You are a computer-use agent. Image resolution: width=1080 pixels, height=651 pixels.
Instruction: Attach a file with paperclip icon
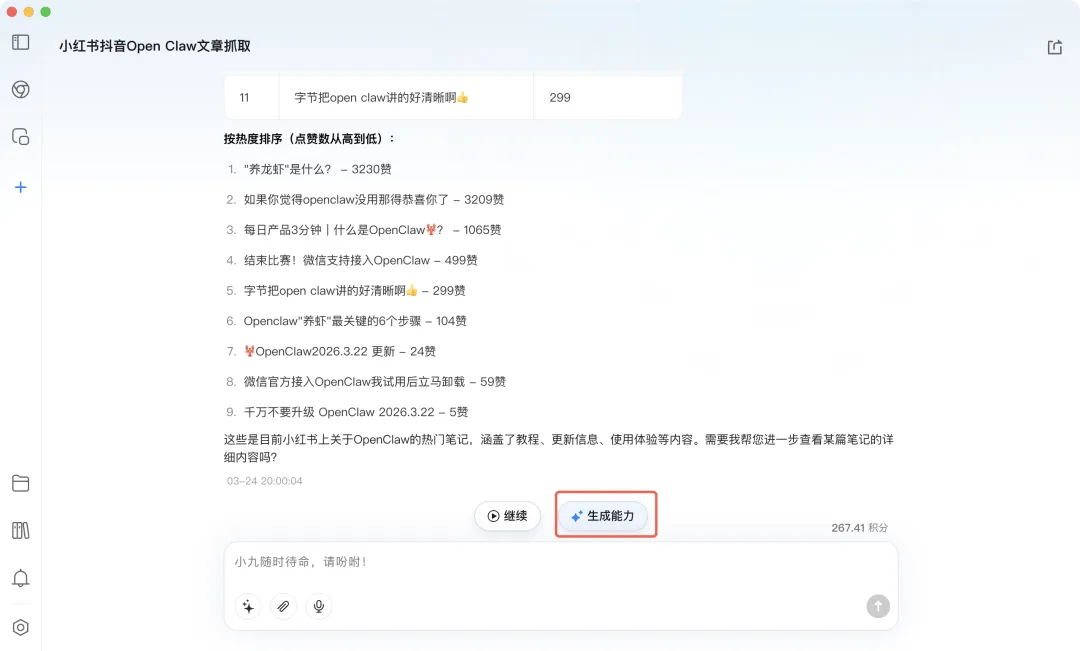point(283,606)
